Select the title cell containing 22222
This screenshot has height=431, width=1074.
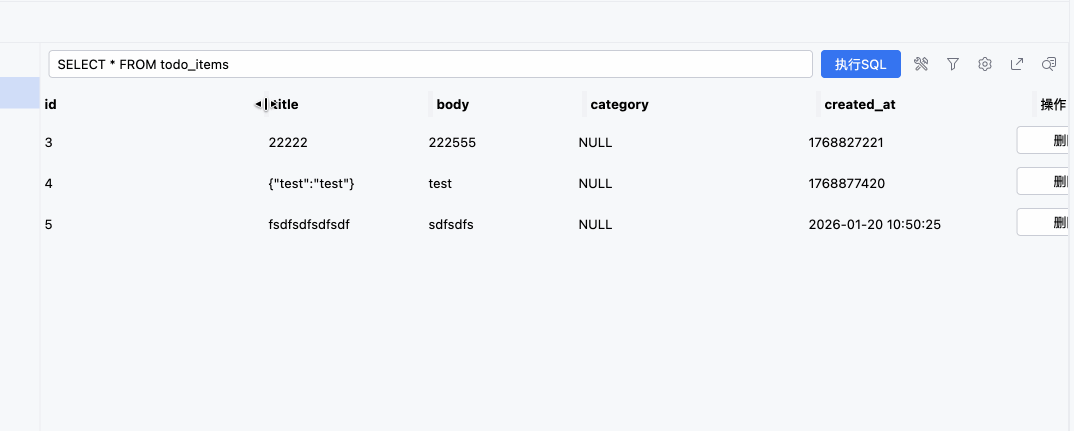(x=288, y=143)
